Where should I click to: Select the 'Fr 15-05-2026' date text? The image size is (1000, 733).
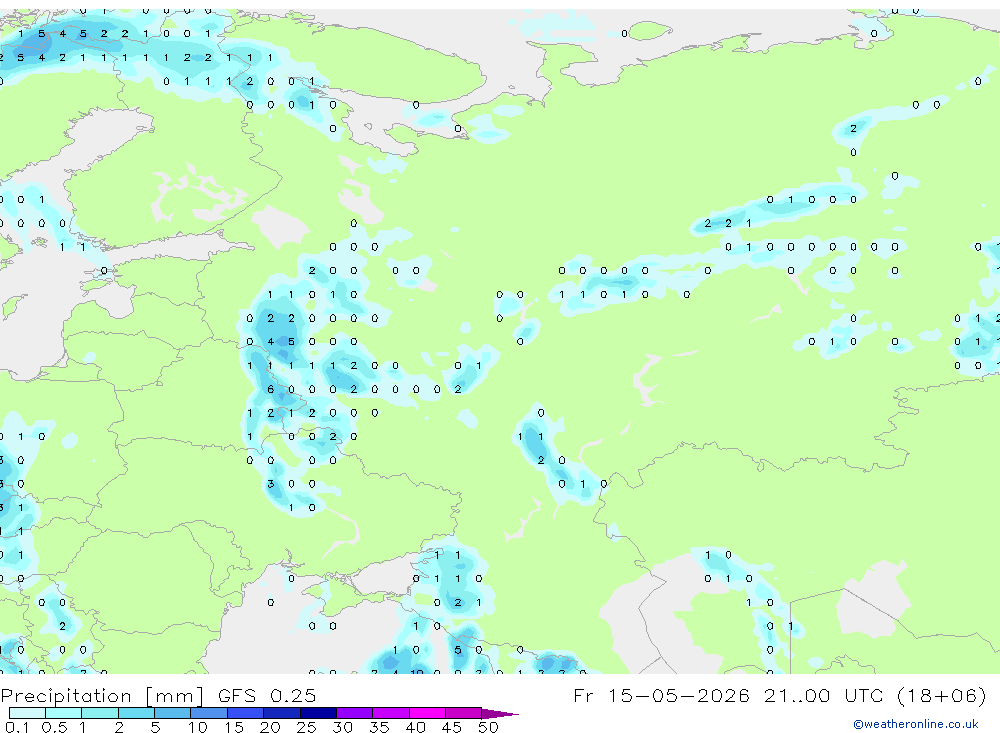[x=661, y=695]
